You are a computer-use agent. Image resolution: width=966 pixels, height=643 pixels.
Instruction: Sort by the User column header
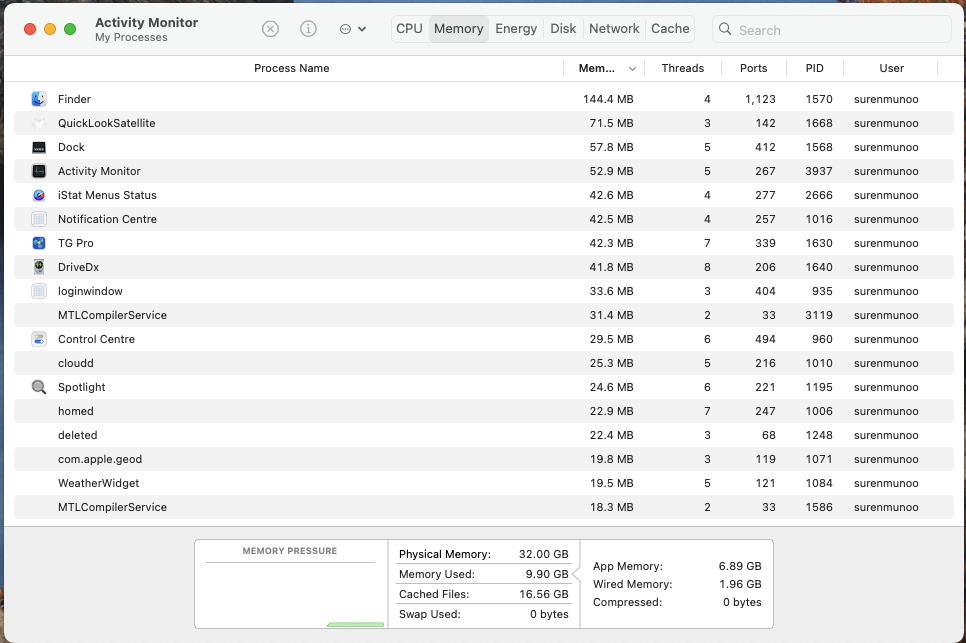click(891, 68)
